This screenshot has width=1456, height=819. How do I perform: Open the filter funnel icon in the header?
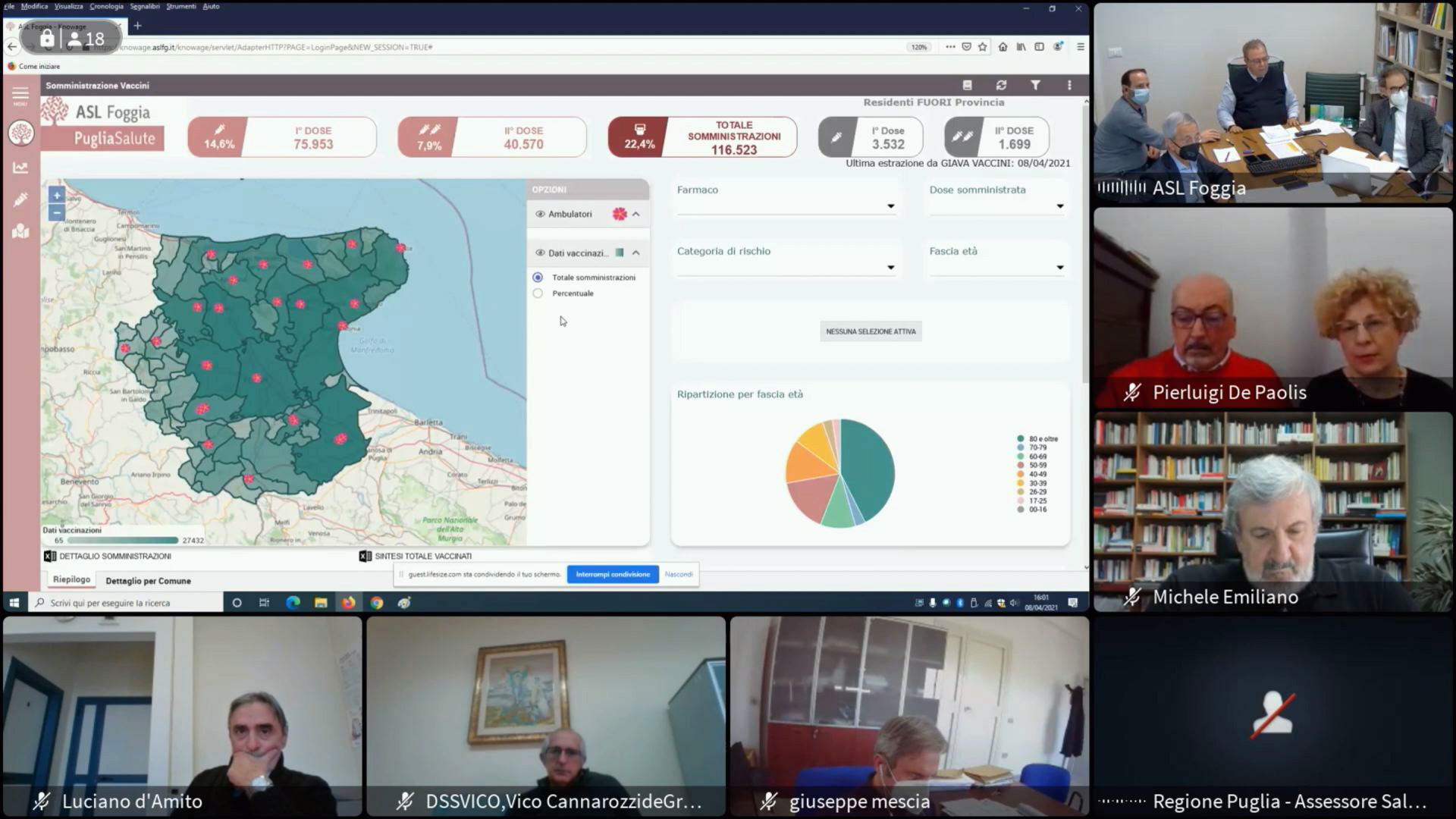(x=1035, y=86)
